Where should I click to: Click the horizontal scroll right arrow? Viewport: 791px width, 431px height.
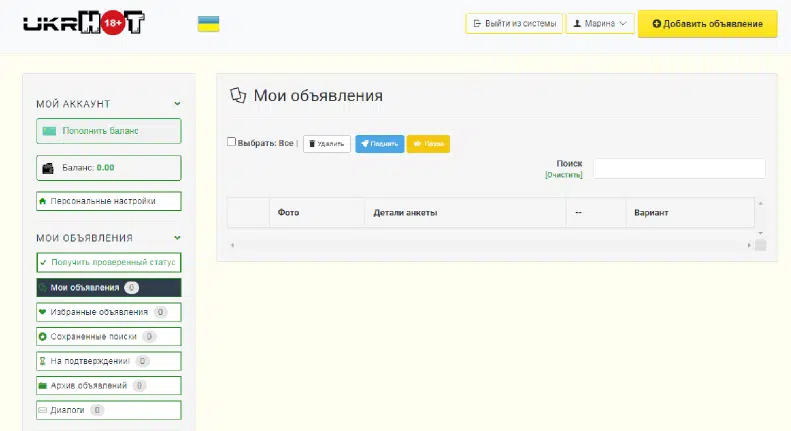coord(749,245)
